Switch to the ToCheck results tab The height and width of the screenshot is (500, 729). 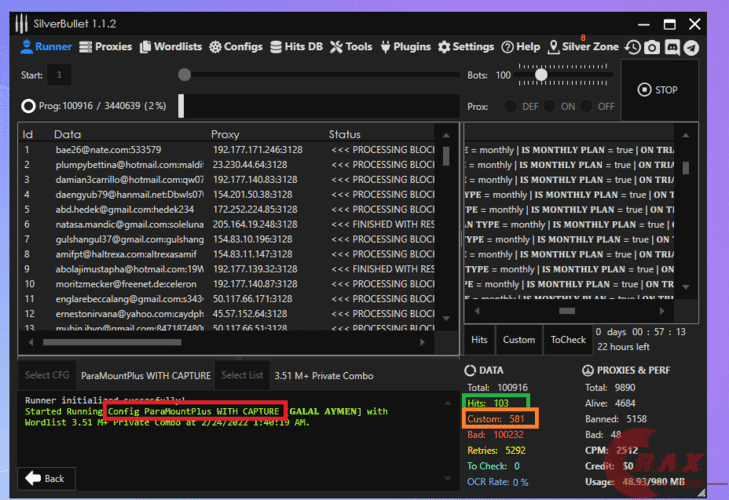(x=568, y=340)
